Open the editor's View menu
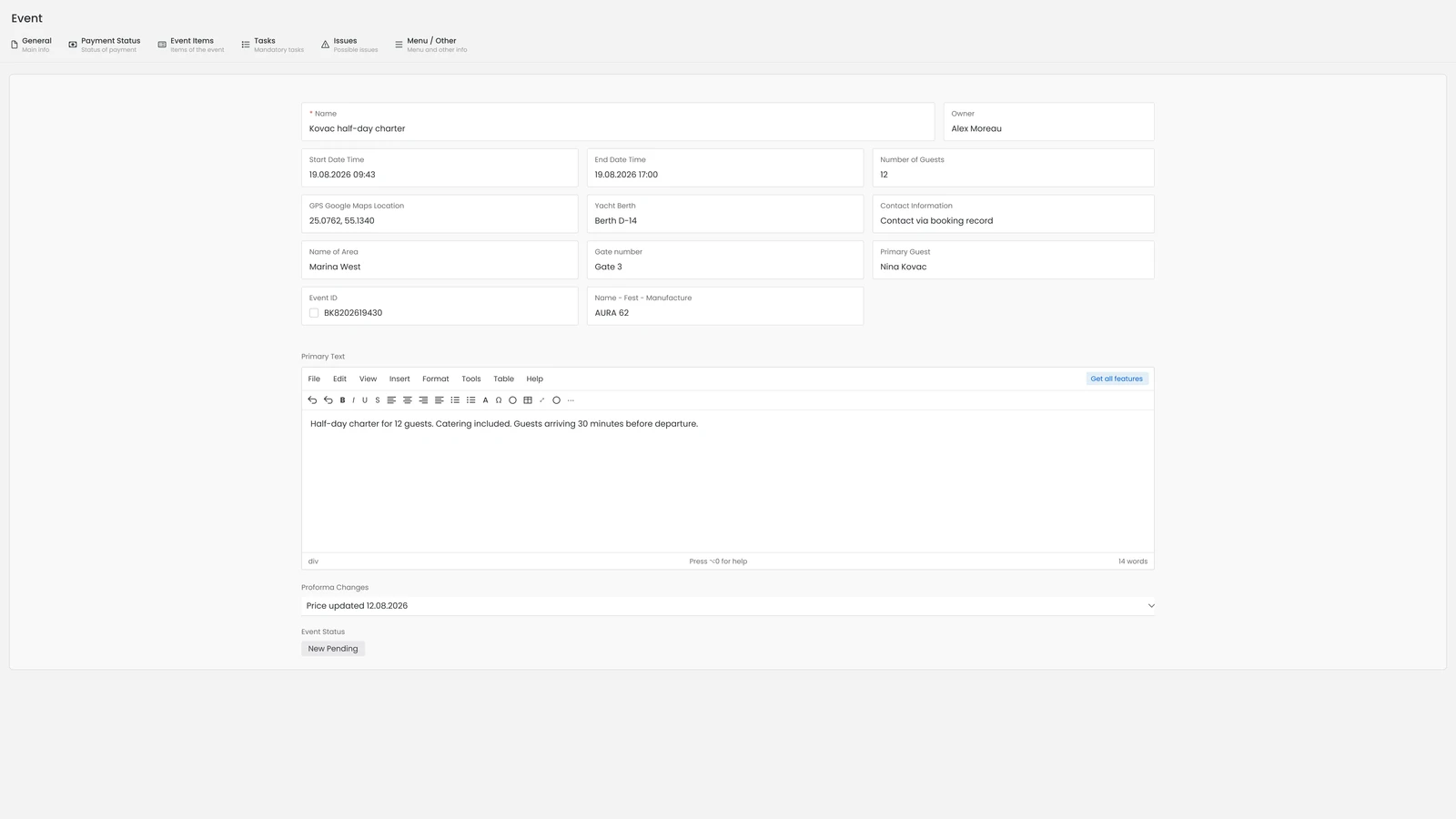The height and width of the screenshot is (819, 1456). pos(368,379)
